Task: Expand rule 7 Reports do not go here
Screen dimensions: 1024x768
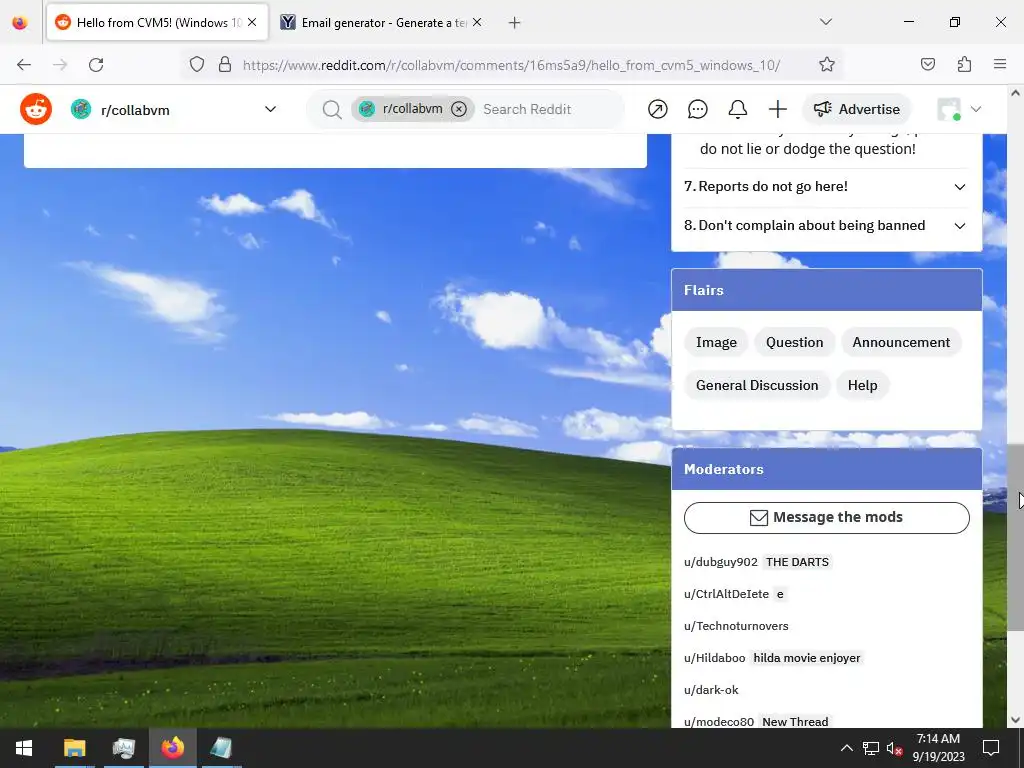Action: pos(826,187)
